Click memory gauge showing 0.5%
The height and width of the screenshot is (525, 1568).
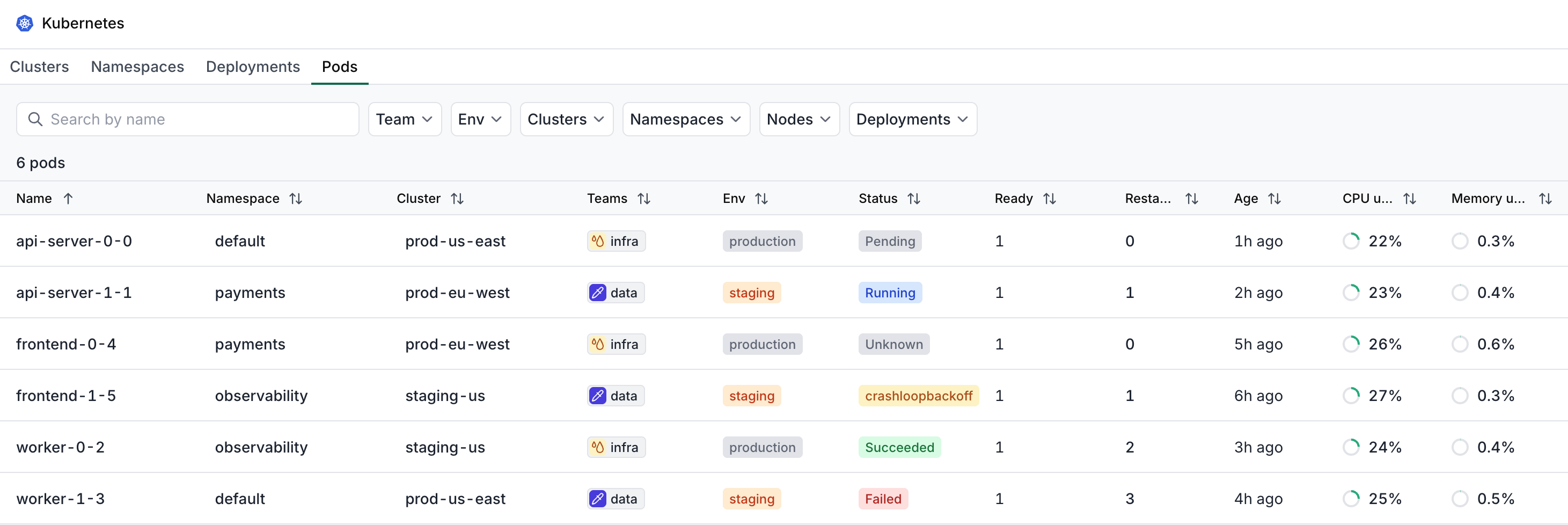click(x=1460, y=499)
